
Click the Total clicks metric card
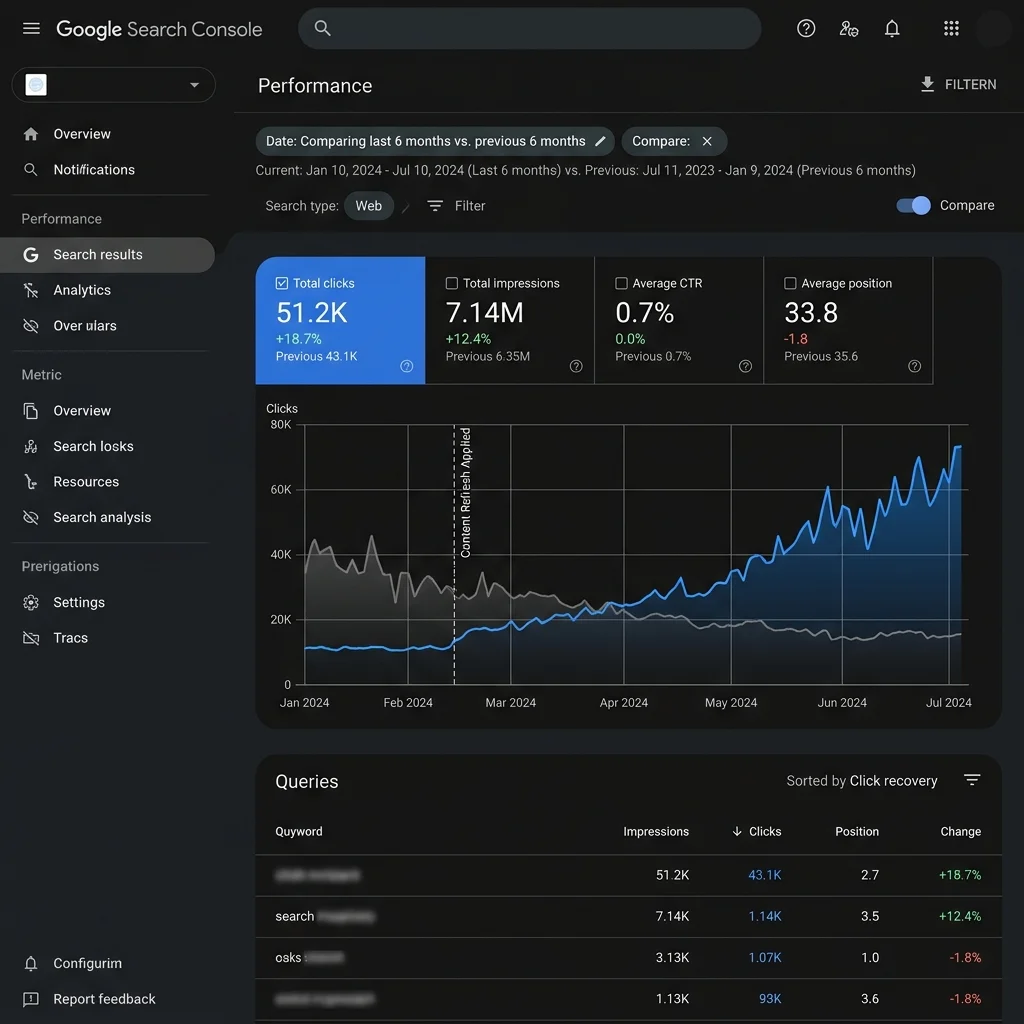pos(340,320)
